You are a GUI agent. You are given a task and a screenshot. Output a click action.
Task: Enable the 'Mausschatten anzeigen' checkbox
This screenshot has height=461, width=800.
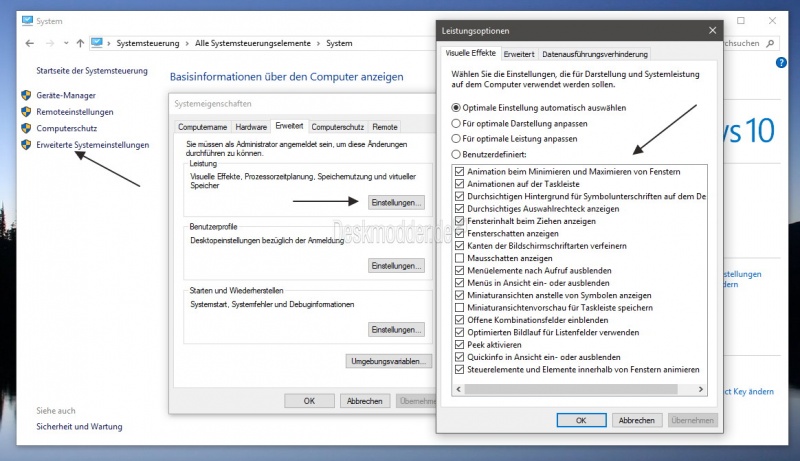458,258
